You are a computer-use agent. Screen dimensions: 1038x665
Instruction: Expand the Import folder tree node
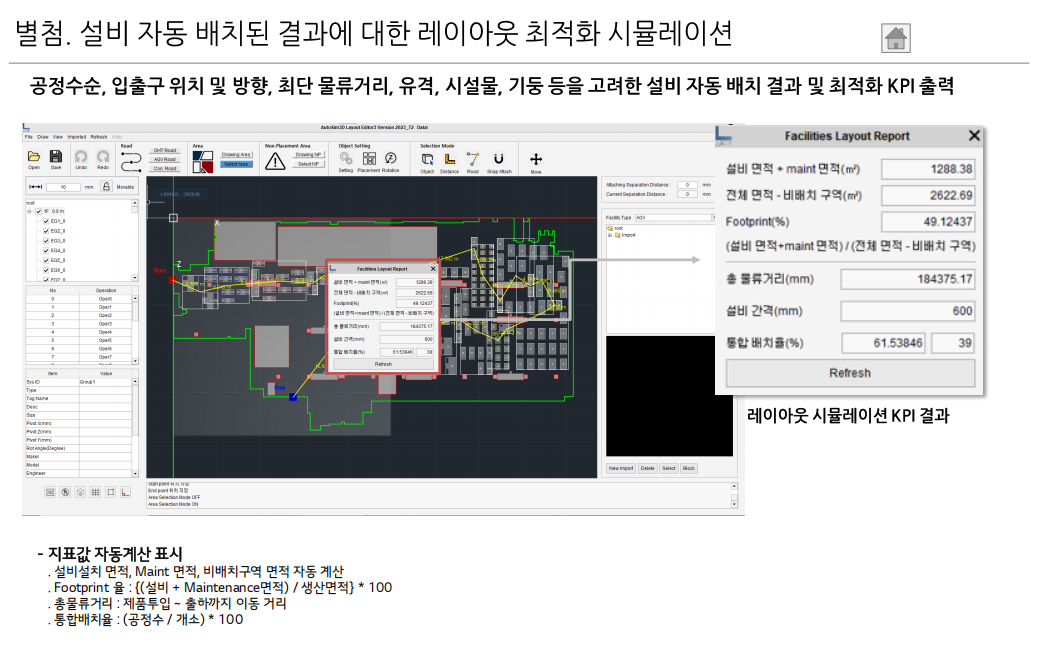click(611, 235)
